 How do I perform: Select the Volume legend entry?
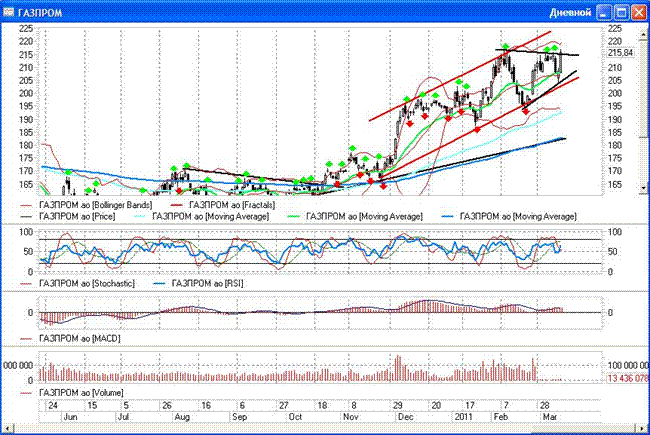72,393
